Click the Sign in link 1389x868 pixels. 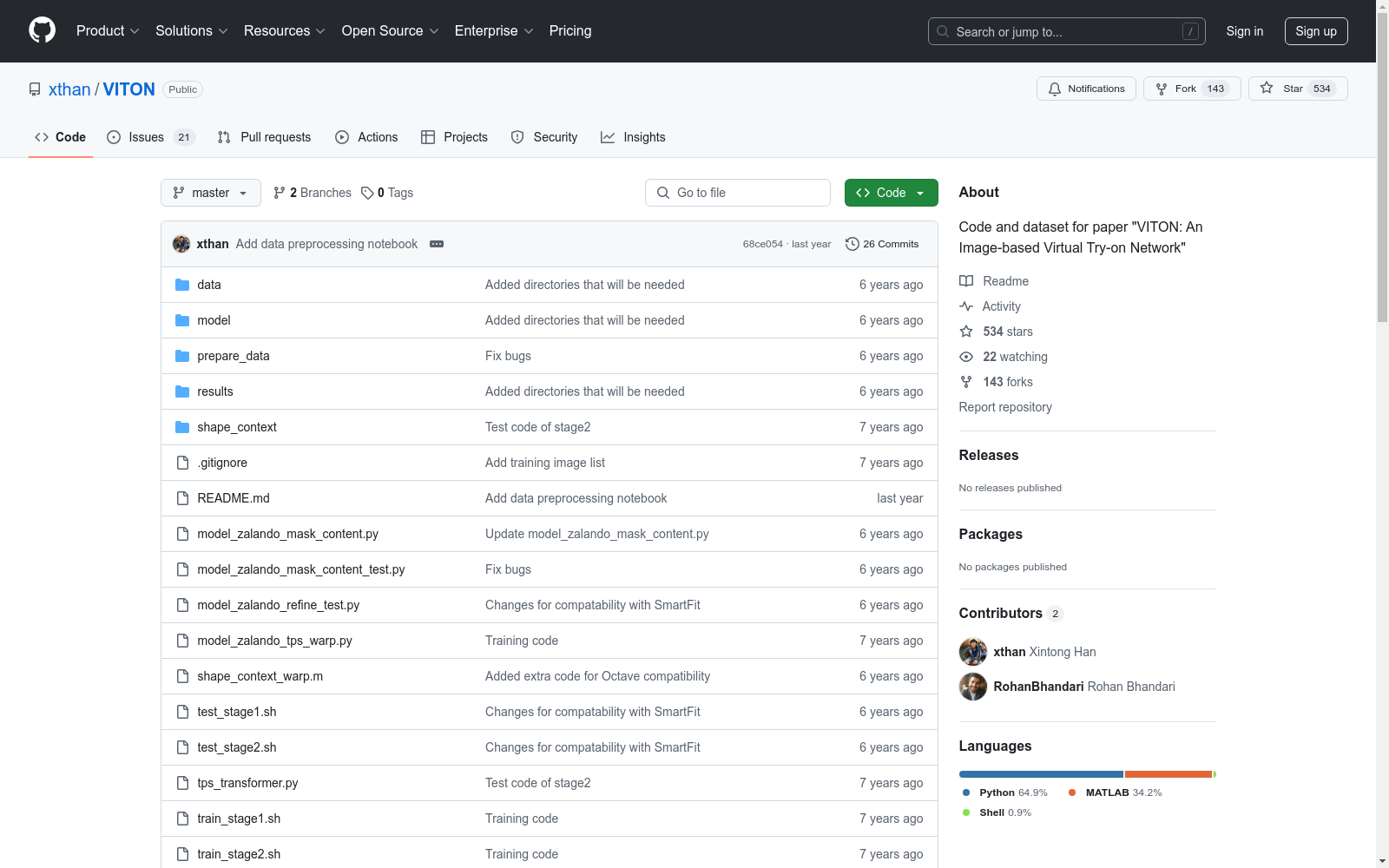pos(1245,31)
